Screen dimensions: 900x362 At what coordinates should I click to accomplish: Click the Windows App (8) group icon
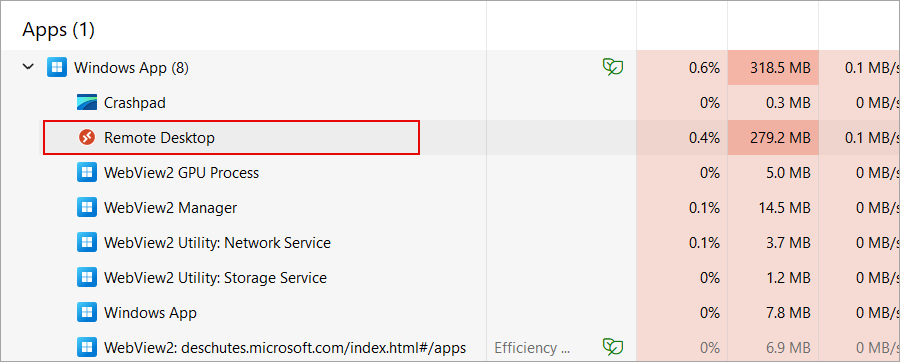tap(56, 68)
